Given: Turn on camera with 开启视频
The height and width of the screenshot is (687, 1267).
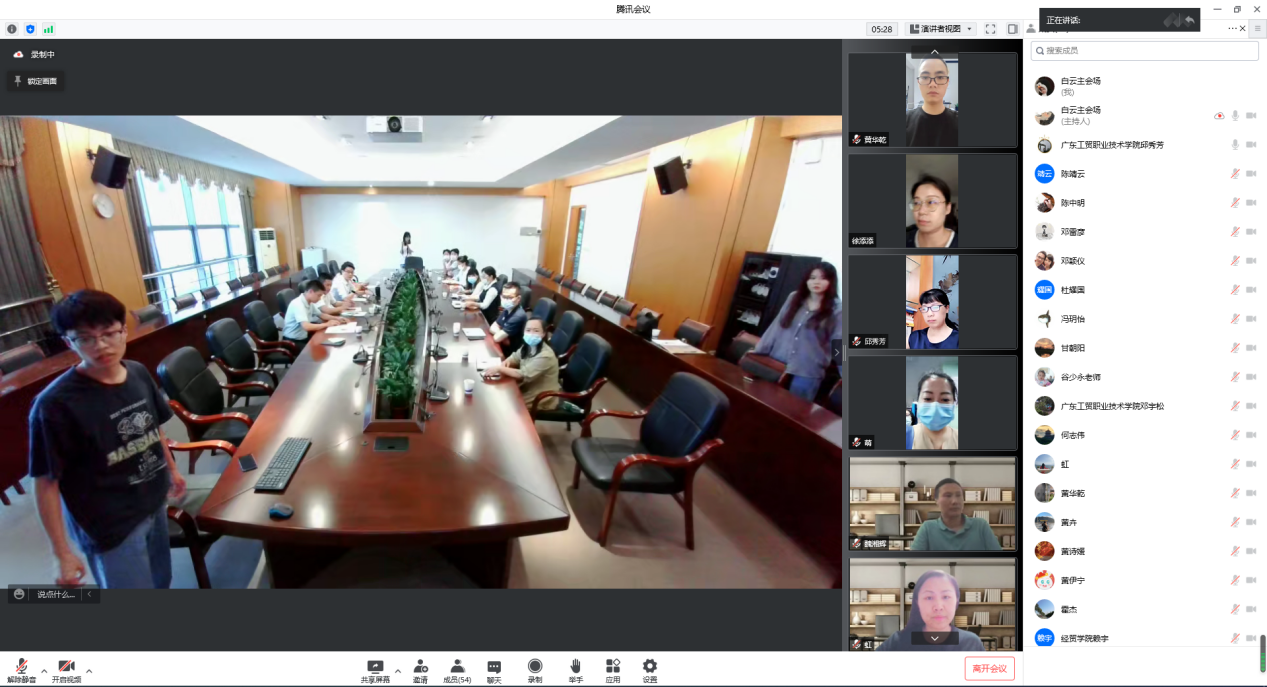Looking at the screenshot, I should pyautogui.click(x=66, y=666).
